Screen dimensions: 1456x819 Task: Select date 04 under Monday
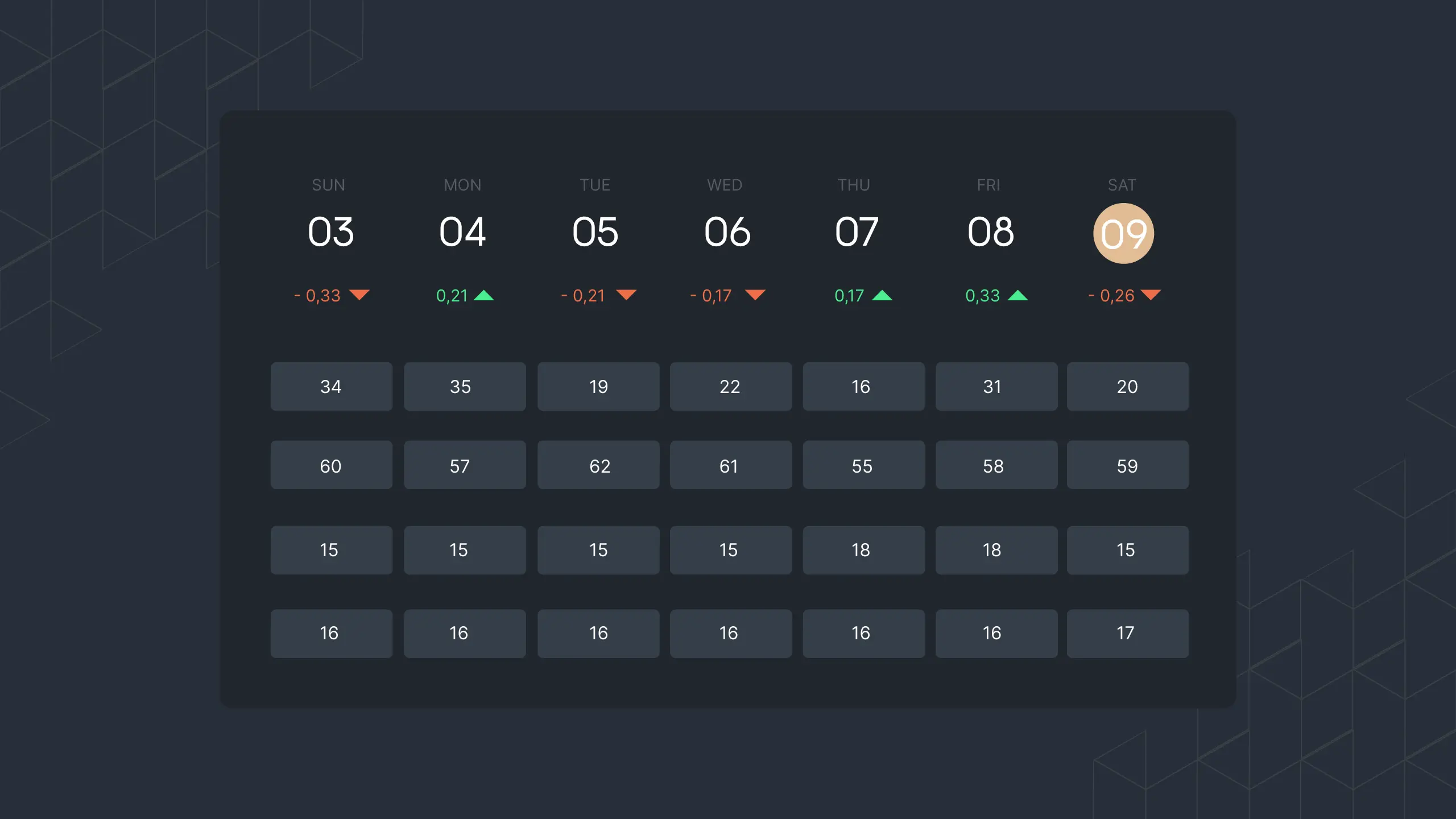point(464,231)
